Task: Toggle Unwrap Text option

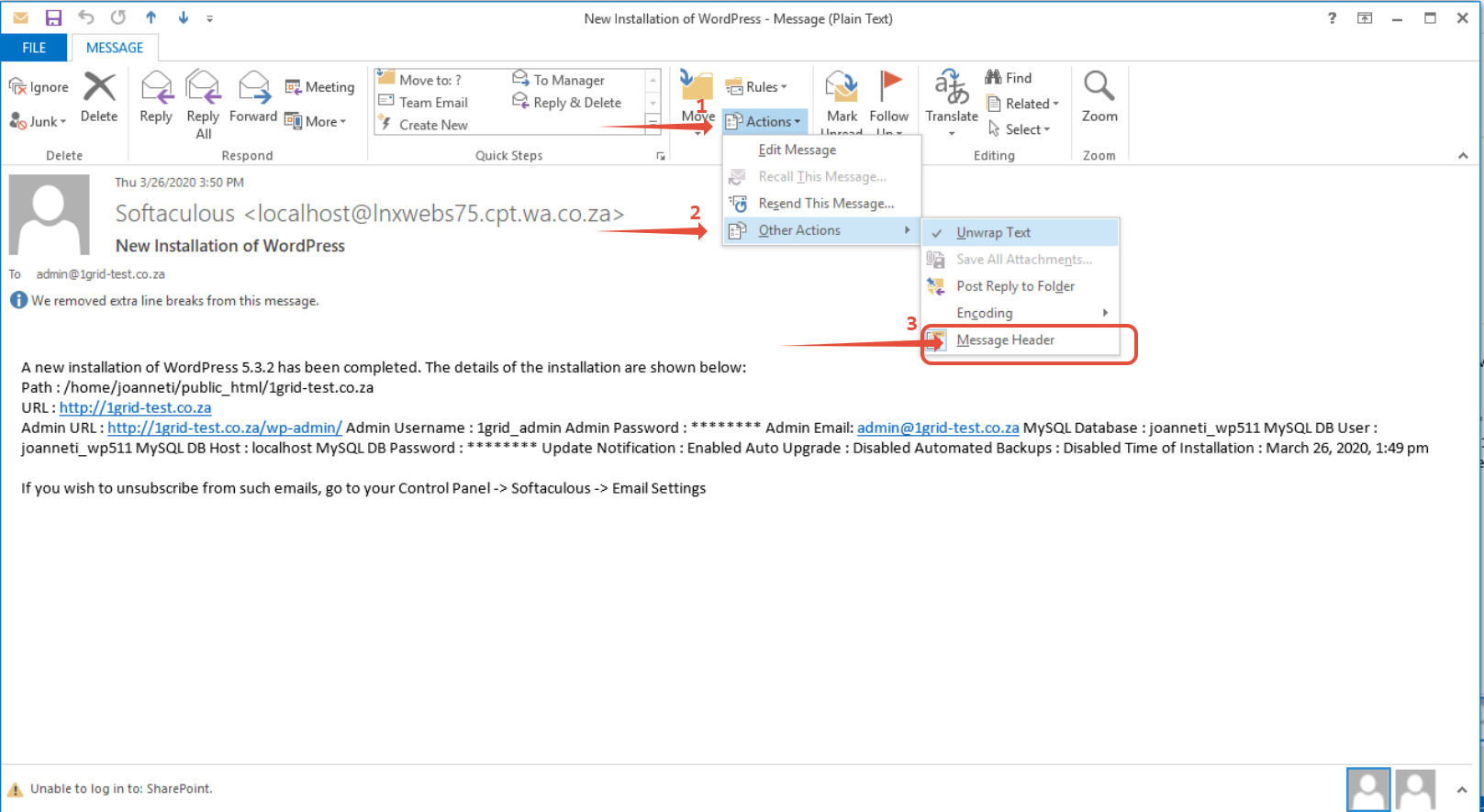Action: pos(1021,233)
